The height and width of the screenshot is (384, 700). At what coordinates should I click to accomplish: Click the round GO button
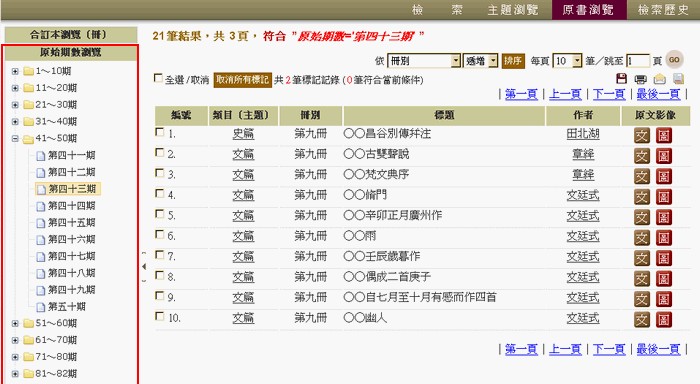pos(674,59)
